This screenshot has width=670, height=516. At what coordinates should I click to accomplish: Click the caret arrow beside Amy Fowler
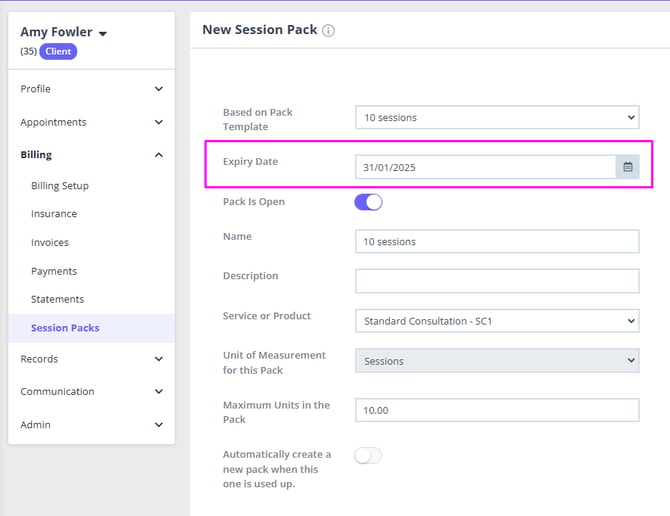click(103, 34)
